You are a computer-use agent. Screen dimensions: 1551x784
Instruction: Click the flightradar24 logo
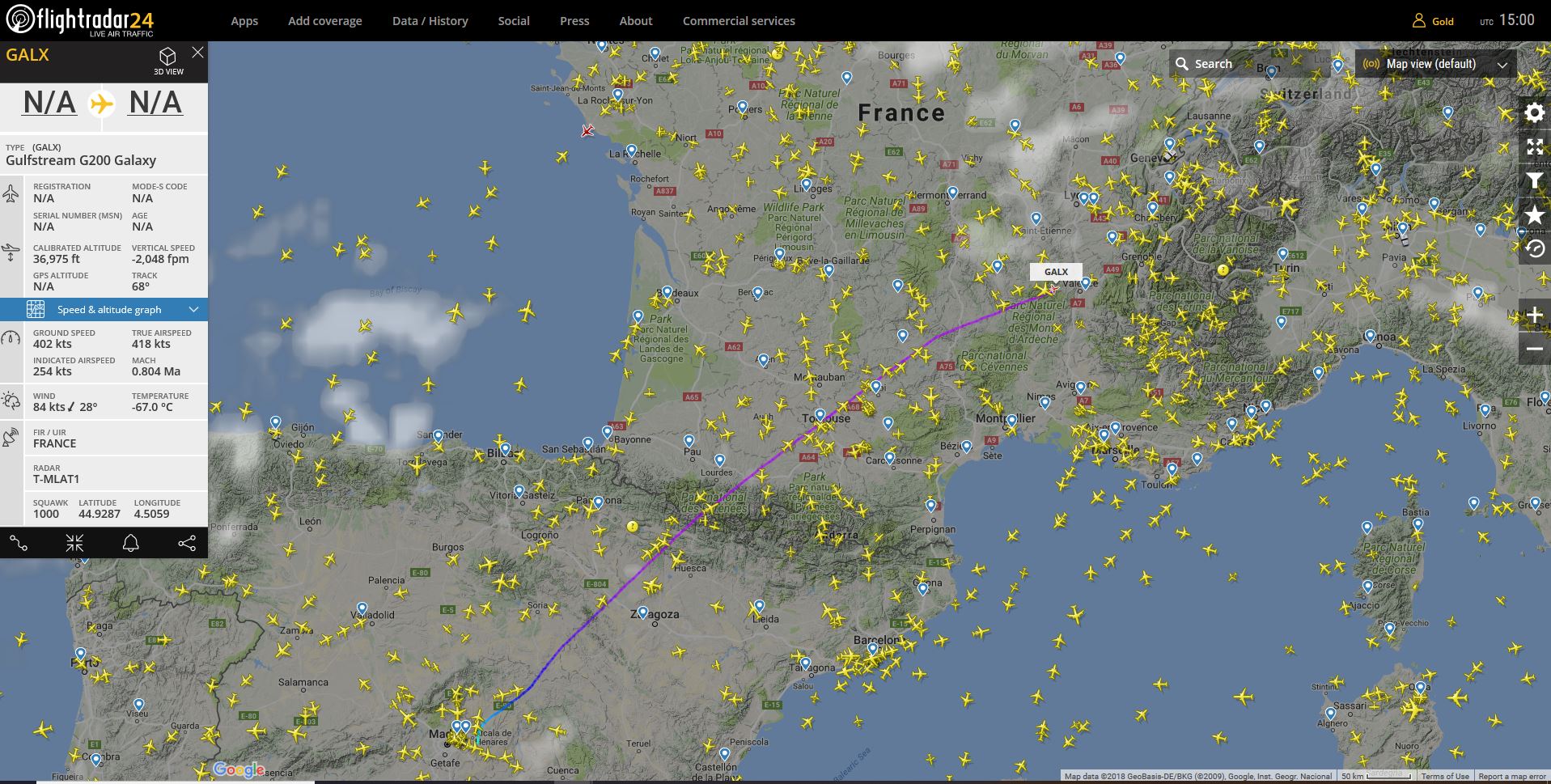79,20
